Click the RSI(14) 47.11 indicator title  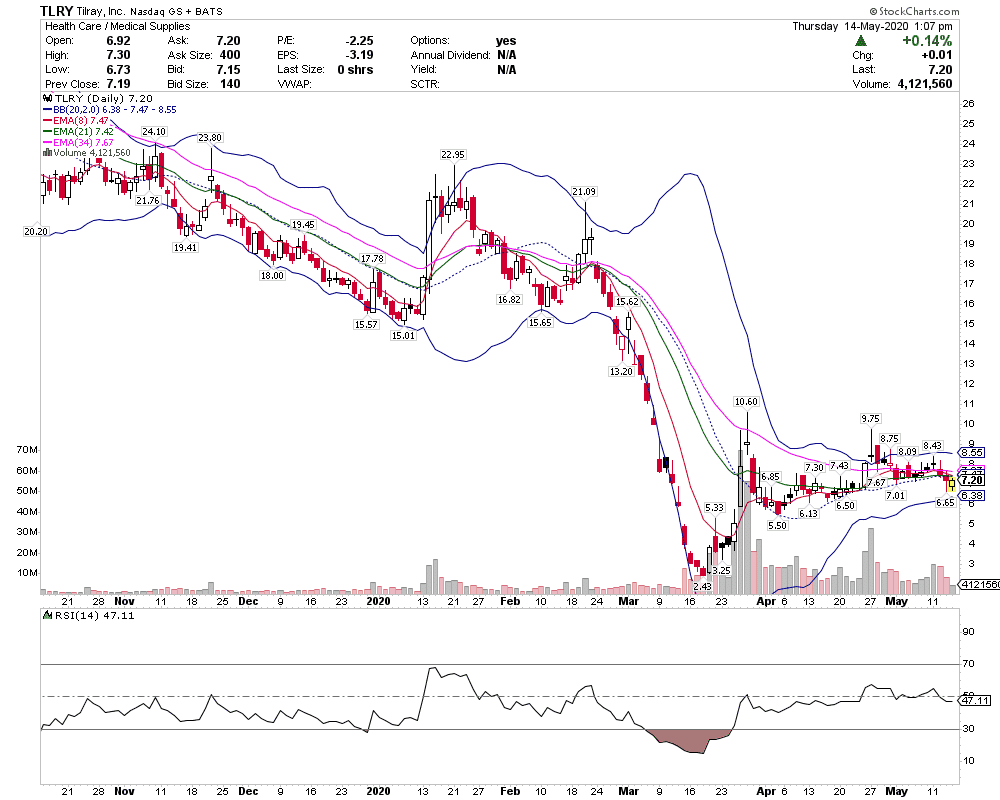[x=89, y=616]
